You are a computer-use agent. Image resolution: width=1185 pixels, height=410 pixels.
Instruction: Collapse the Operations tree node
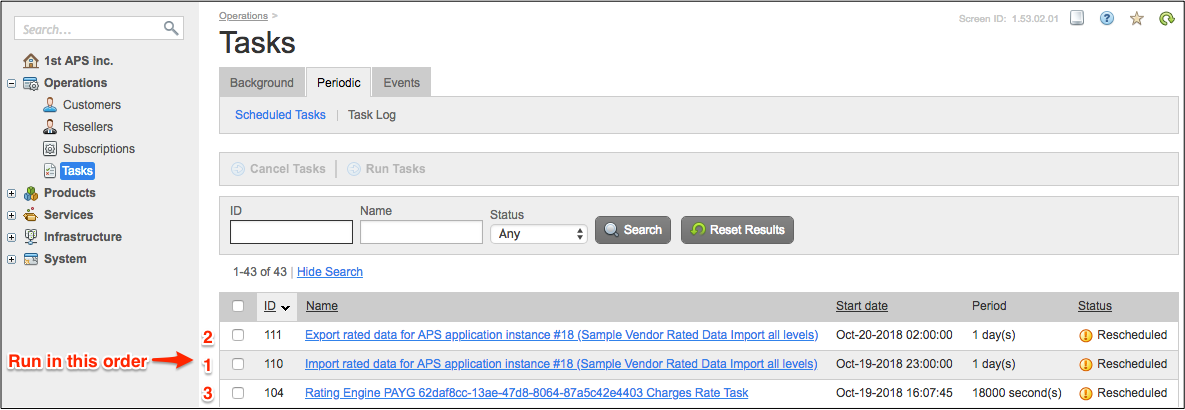pos(12,83)
